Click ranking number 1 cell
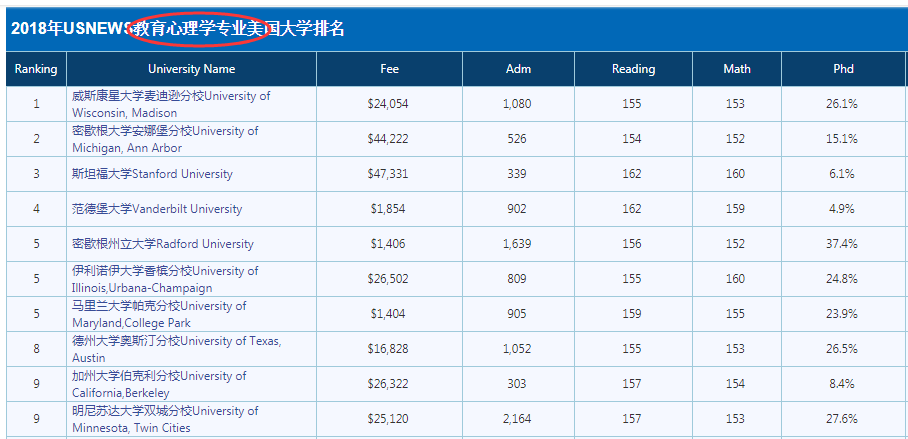908x439 pixels. tap(36, 104)
